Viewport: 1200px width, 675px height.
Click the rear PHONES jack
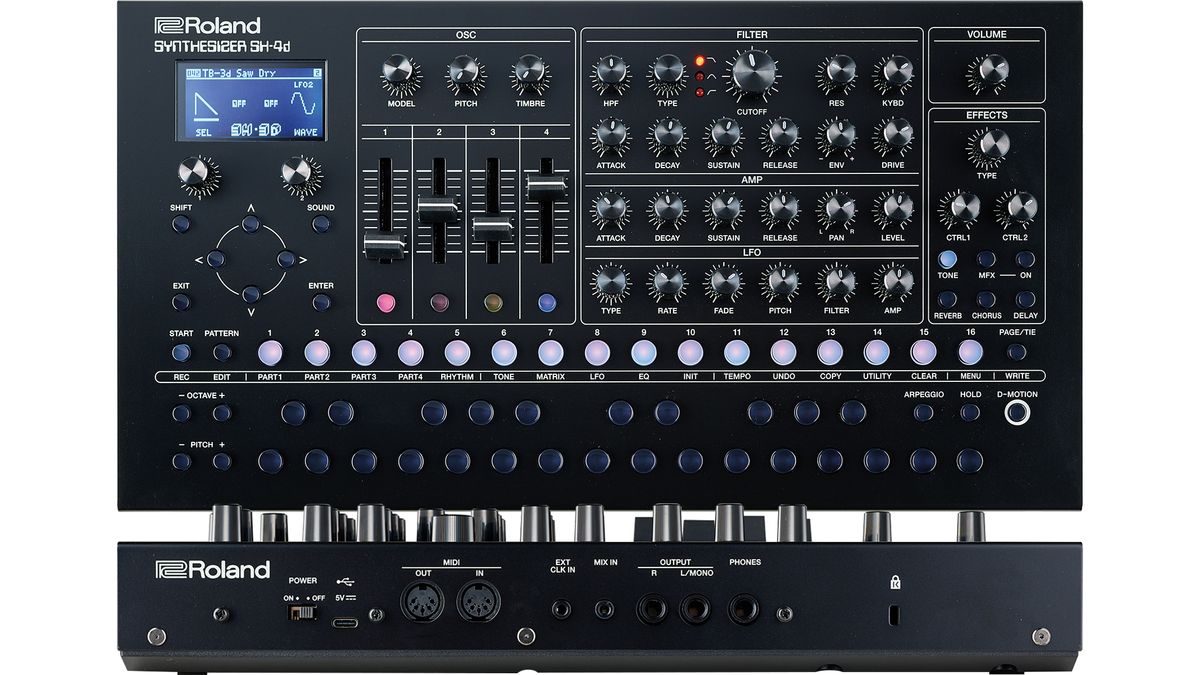point(743,607)
